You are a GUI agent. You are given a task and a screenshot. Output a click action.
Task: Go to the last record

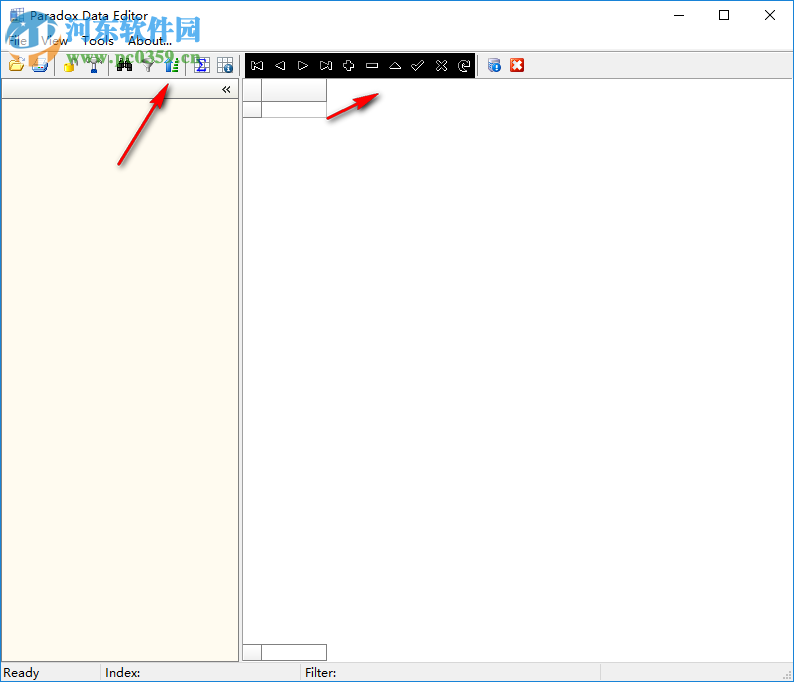click(x=326, y=66)
